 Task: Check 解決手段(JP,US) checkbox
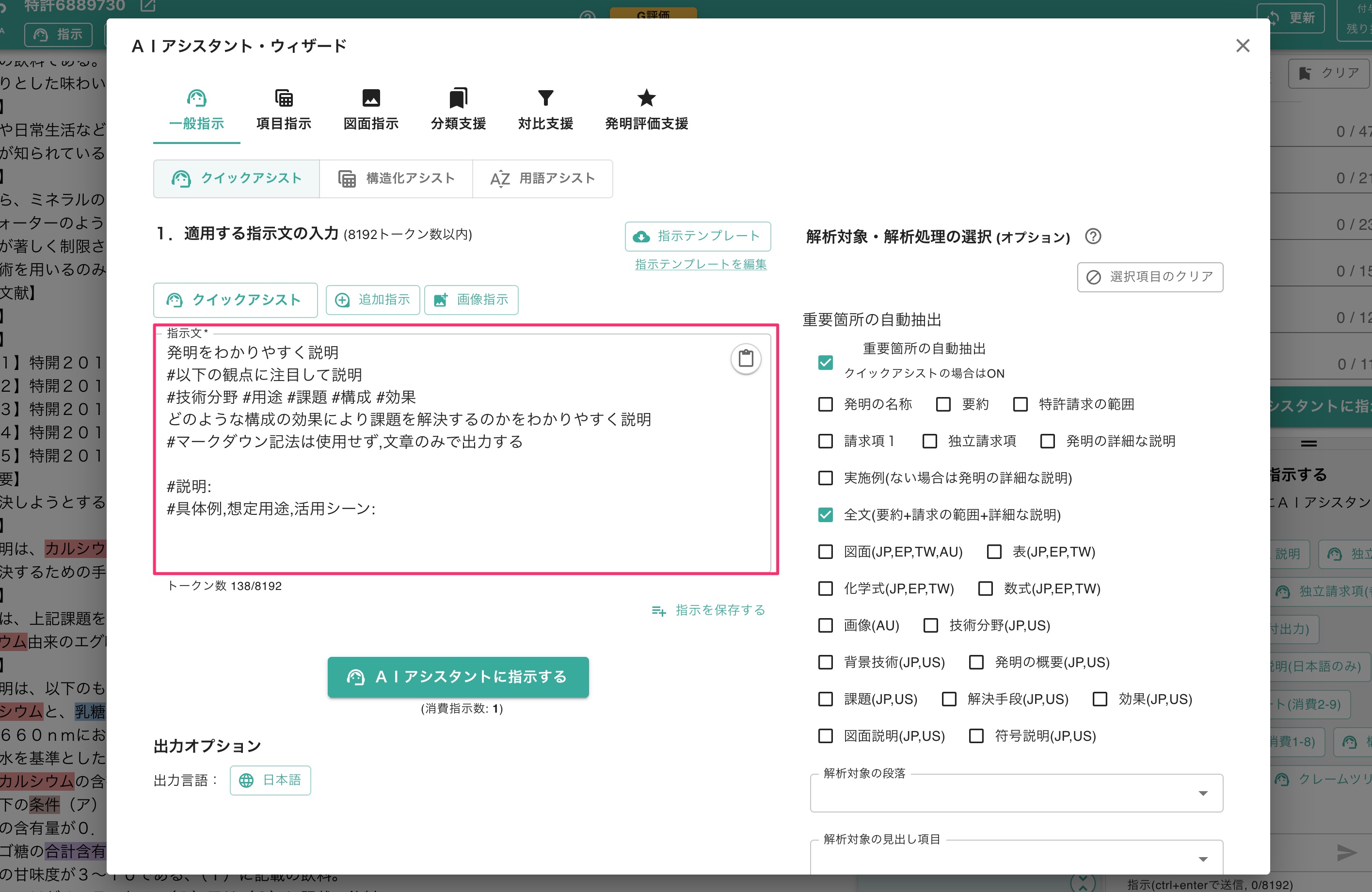[x=949, y=700]
